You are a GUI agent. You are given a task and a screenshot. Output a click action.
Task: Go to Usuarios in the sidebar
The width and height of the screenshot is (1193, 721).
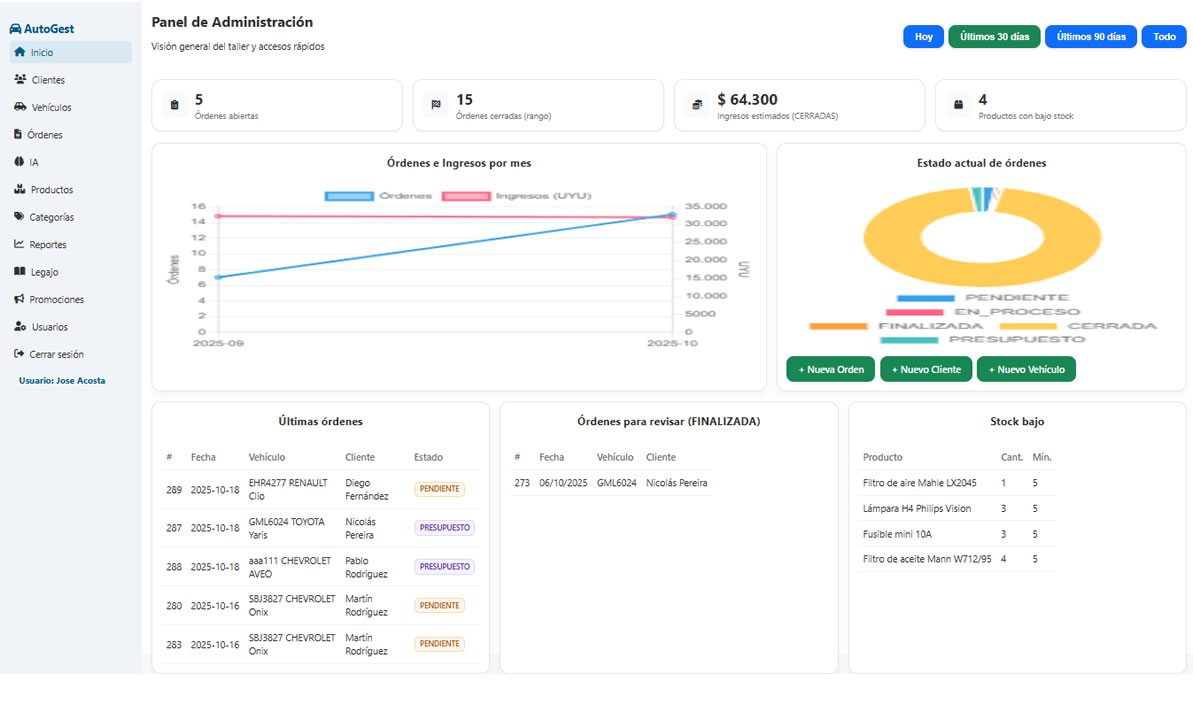click(x=48, y=327)
